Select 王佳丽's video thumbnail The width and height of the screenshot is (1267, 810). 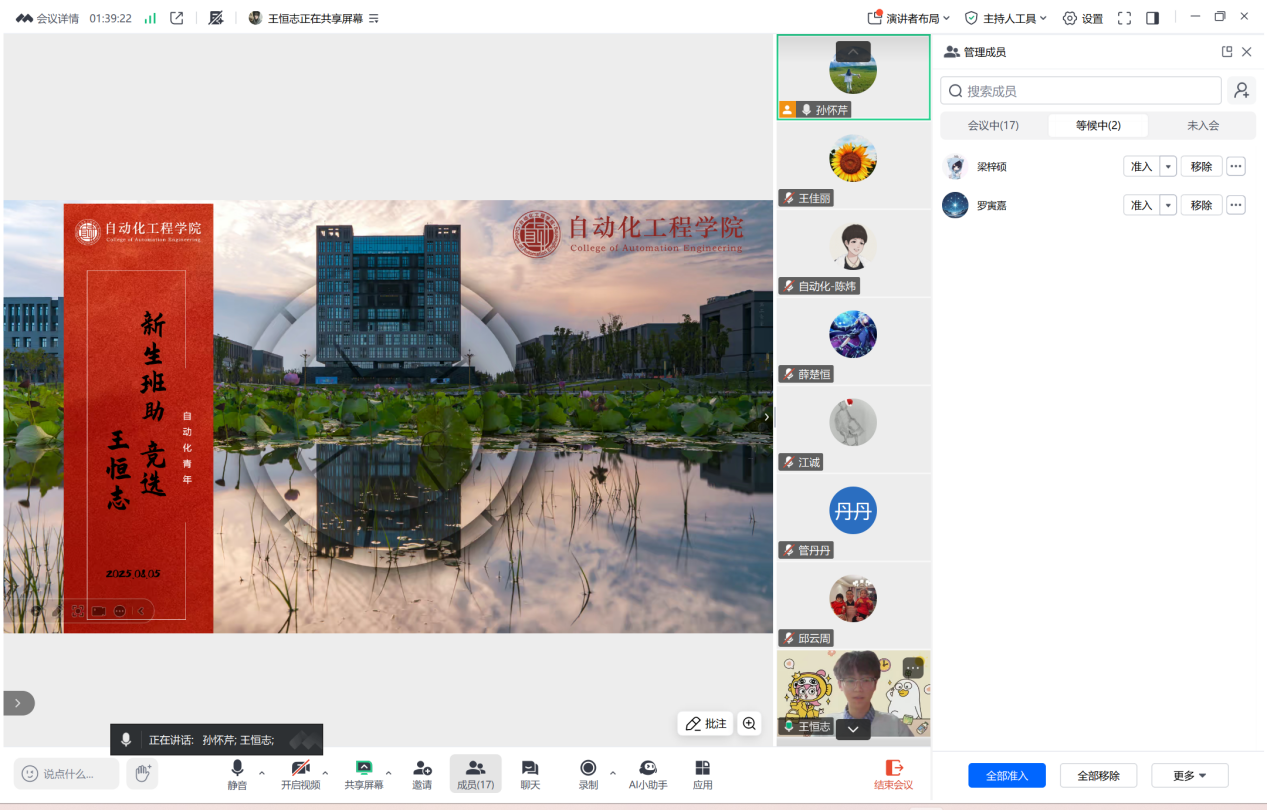853,165
